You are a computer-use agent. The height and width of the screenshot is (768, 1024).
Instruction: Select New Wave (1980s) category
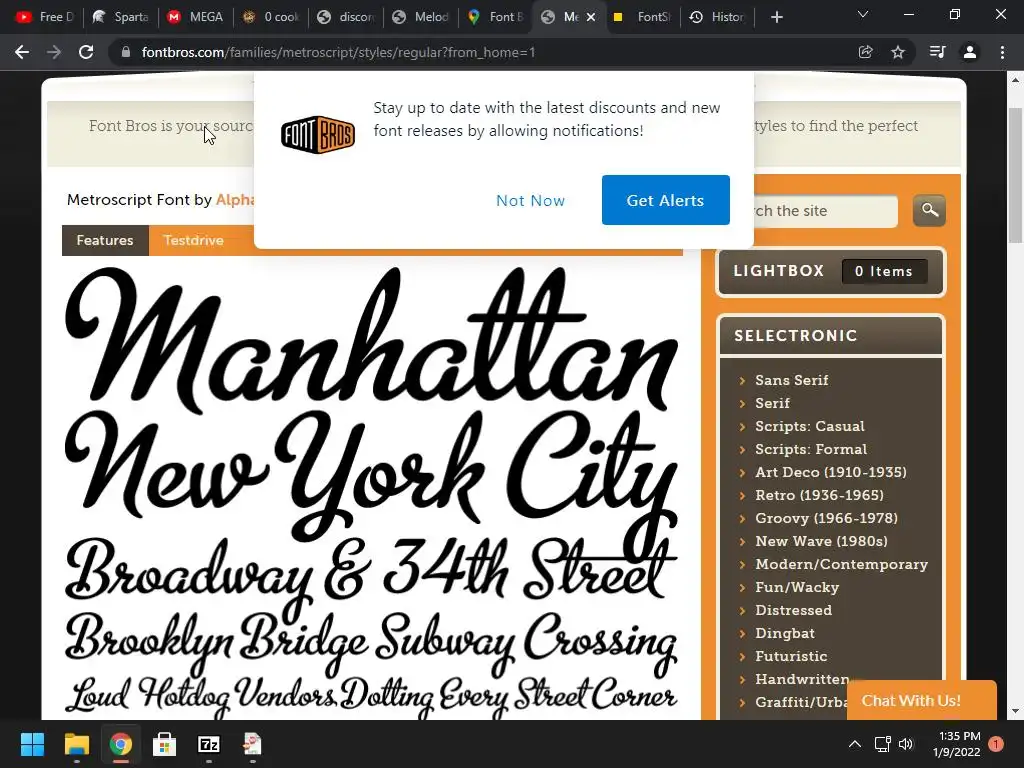point(822,541)
